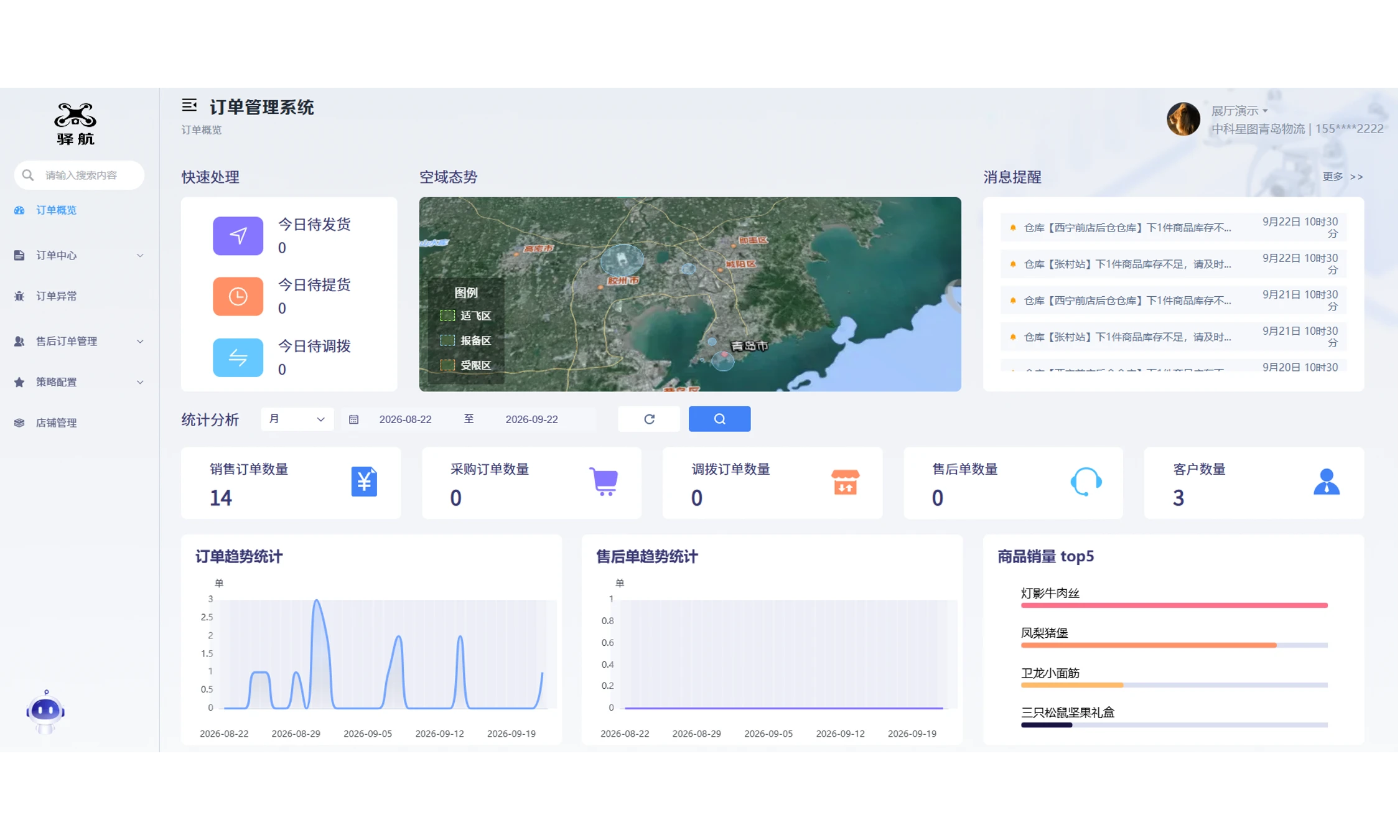Image resolution: width=1400 pixels, height=840 pixels.
Task: Click the shopping cart icon on 采购订单数量
Action: click(604, 482)
